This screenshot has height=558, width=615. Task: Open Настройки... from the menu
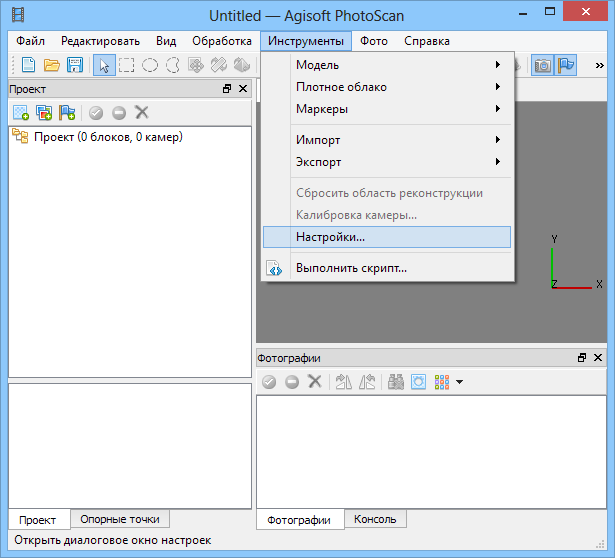[x=387, y=237]
